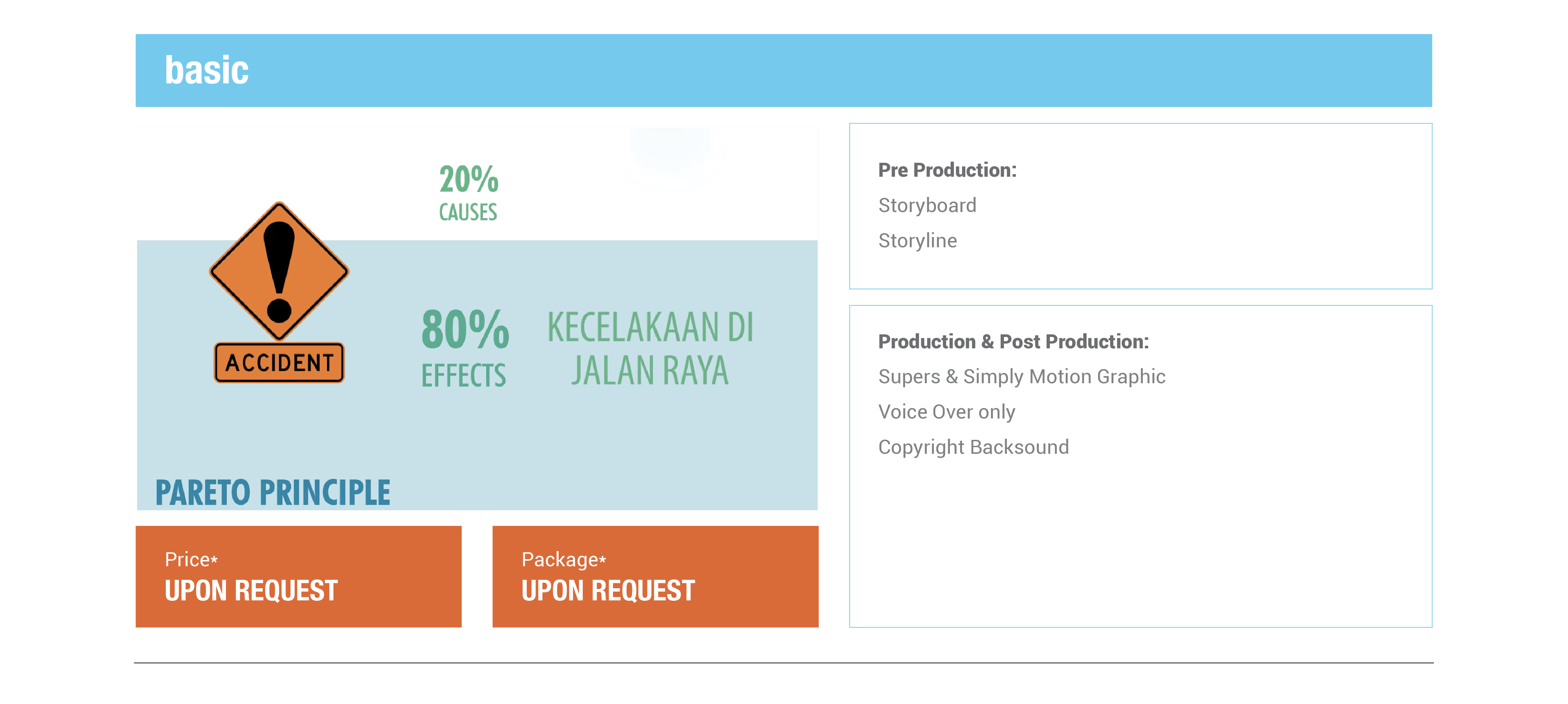Click the Package UPON REQUEST box

point(655,576)
